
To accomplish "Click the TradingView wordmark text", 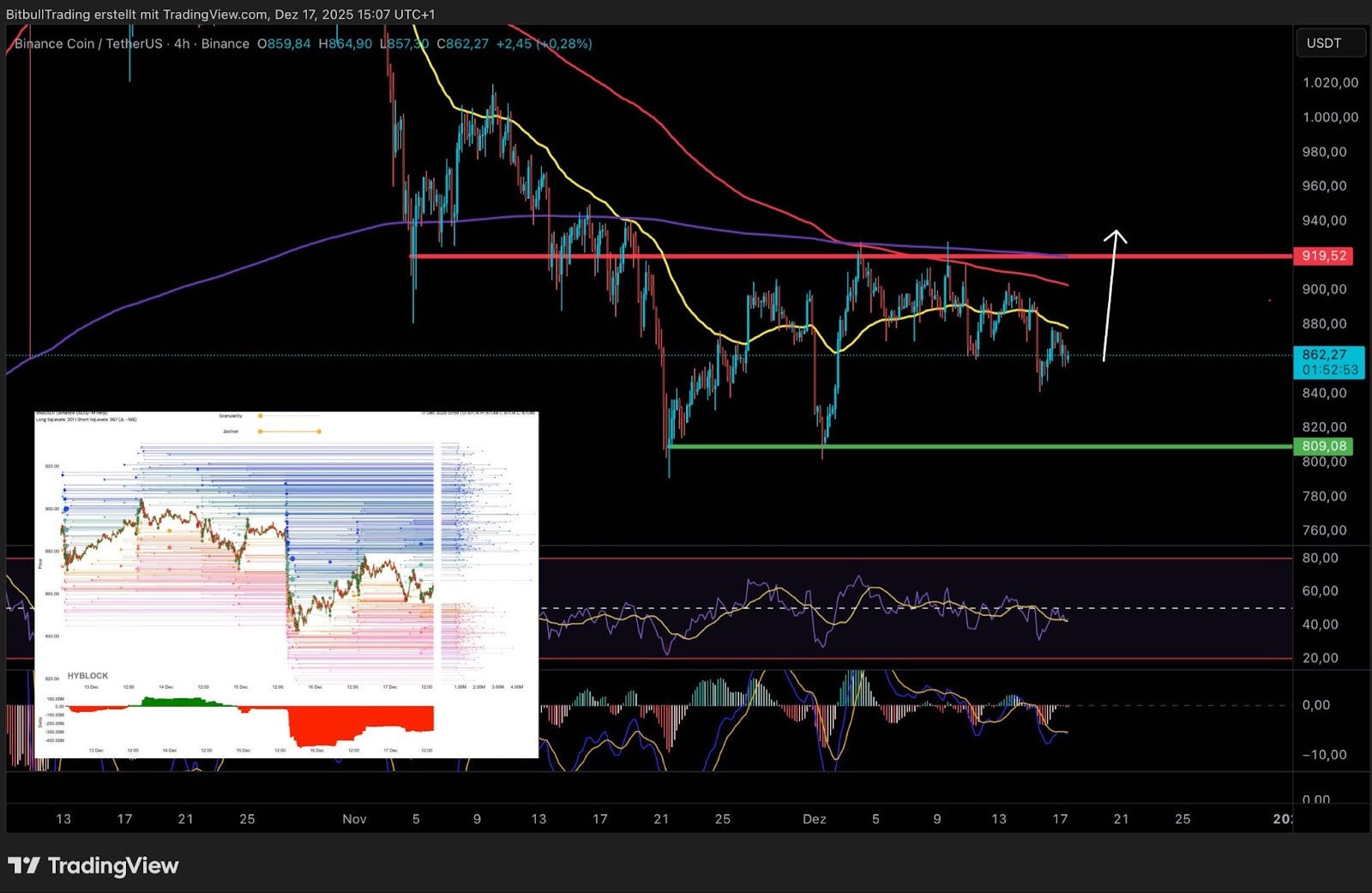I will (113, 866).
